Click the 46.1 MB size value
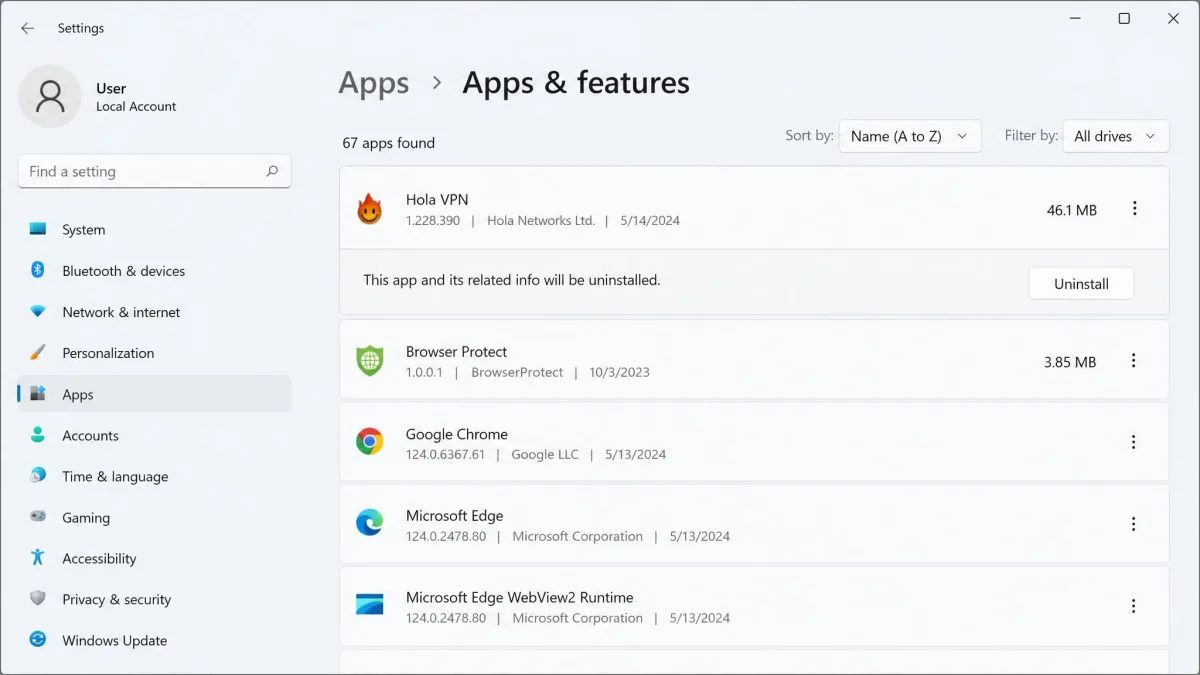The width and height of the screenshot is (1200, 675). (1072, 209)
